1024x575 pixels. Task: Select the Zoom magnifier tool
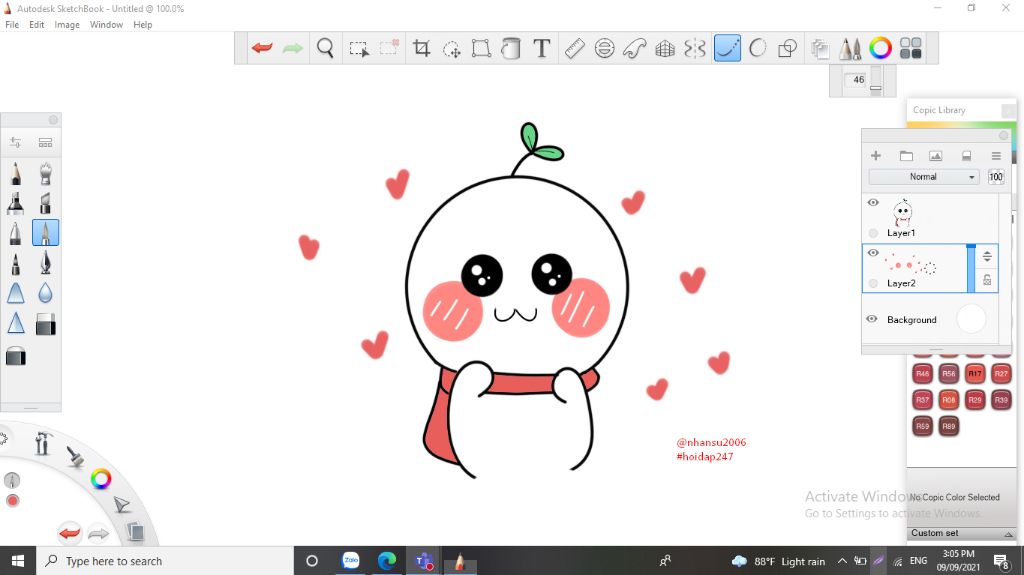point(325,48)
